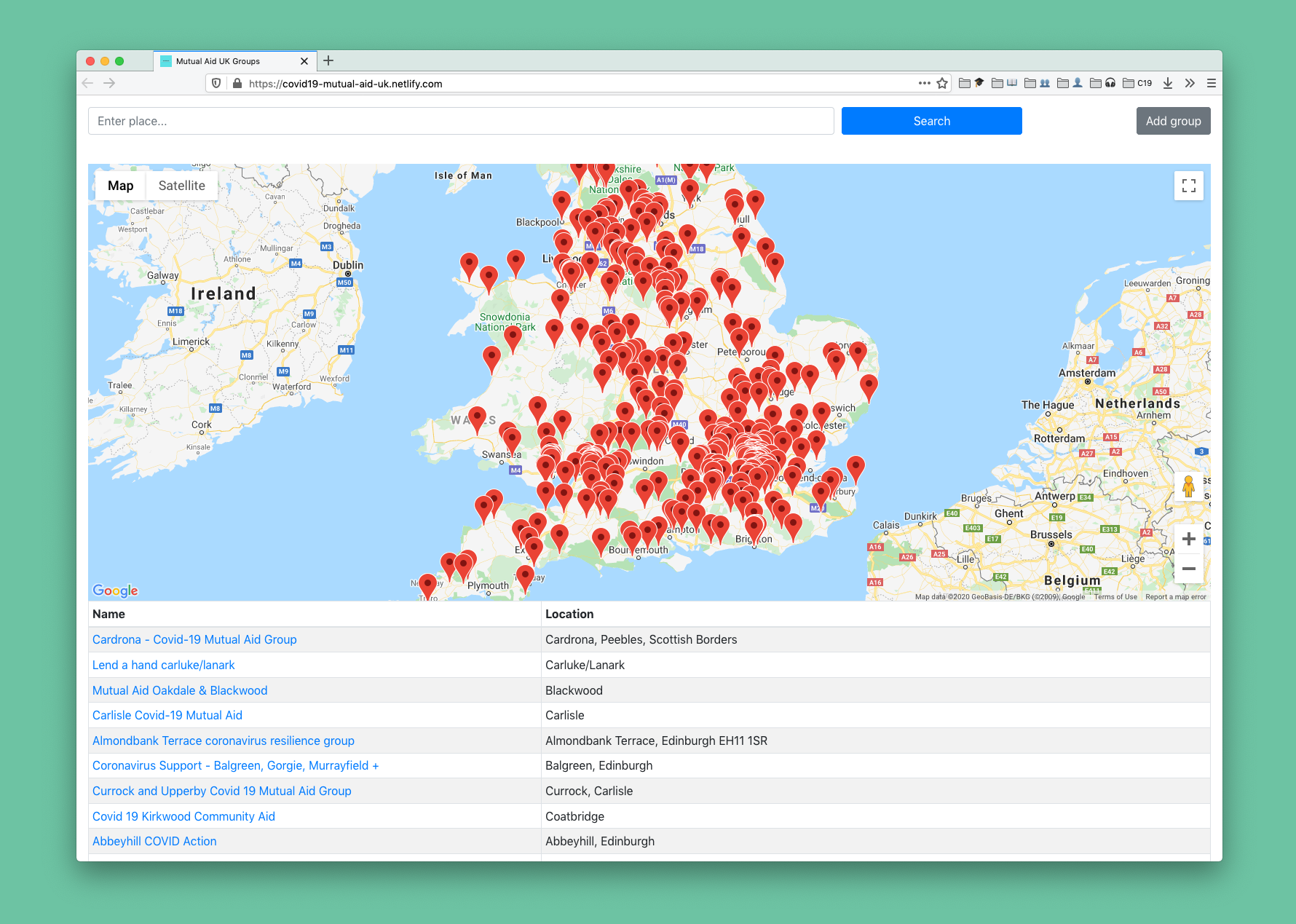Open Lend a hand carluke/lanark link
Image resolution: width=1296 pixels, height=924 pixels.
(x=164, y=665)
